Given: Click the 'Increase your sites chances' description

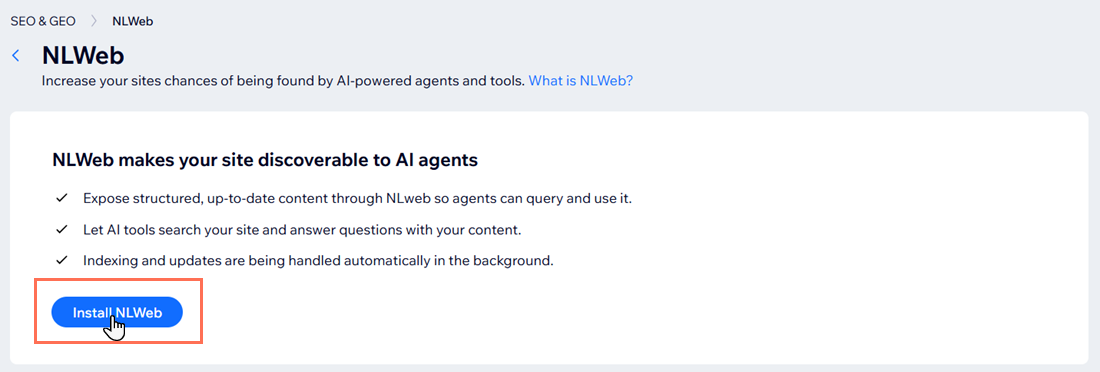Looking at the screenshot, I should pyautogui.click(x=283, y=81).
